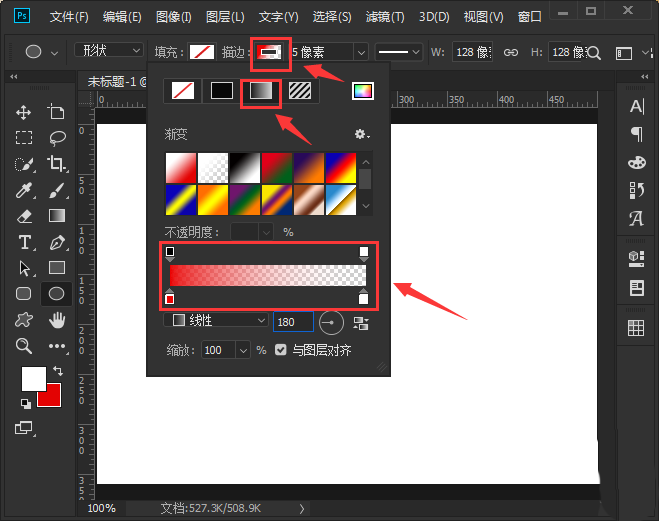
Task: Open the stroke line style dropdown
Action: coord(398,52)
